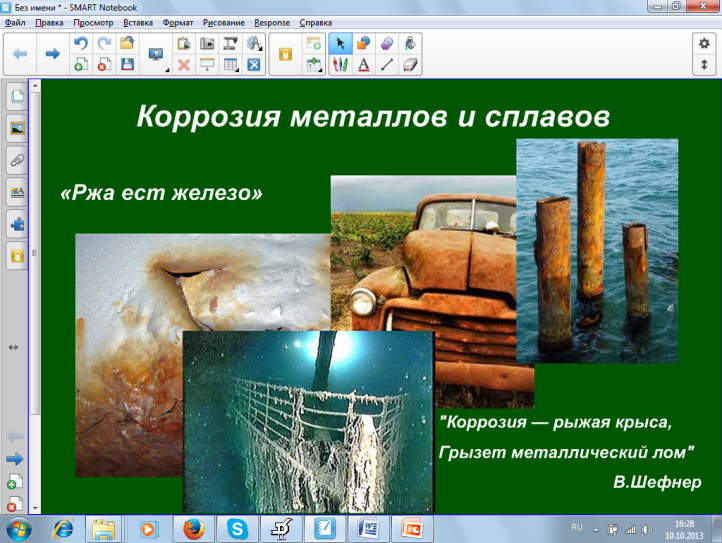Open the Page Sorter sidebar tab
Image resolution: width=722 pixels, height=543 pixels.
(x=17, y=96)
